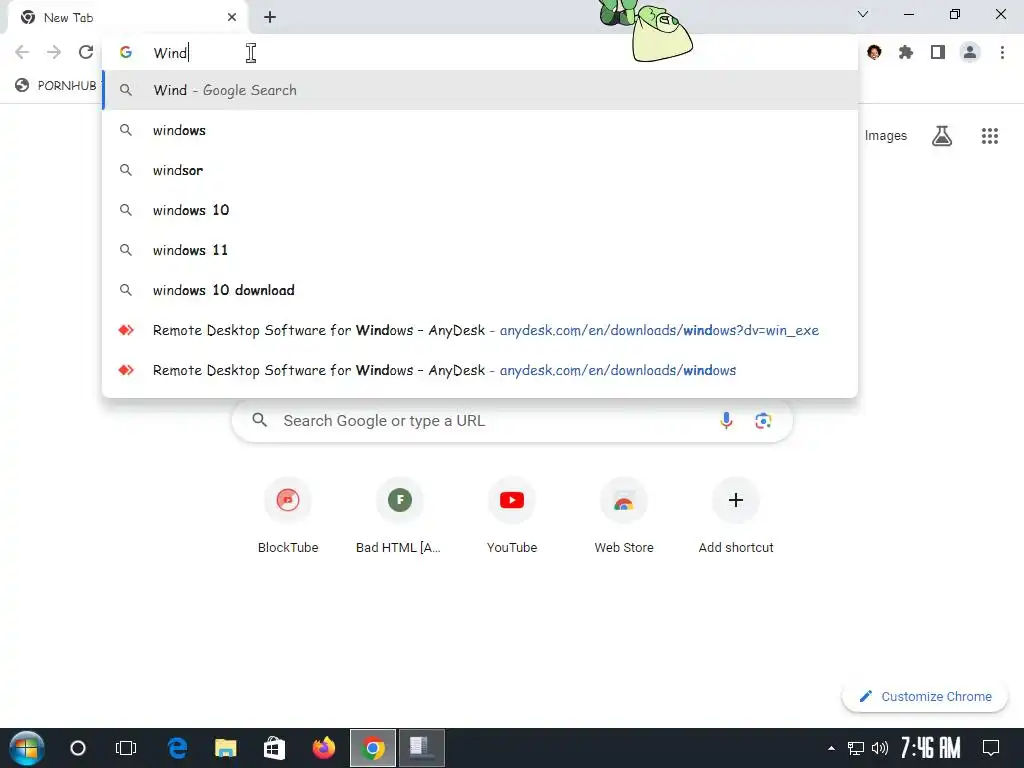Viewport: 1024px width, 768px height.
Task: Choose the 'windows 11' suggestion
Action: [480, 250]
